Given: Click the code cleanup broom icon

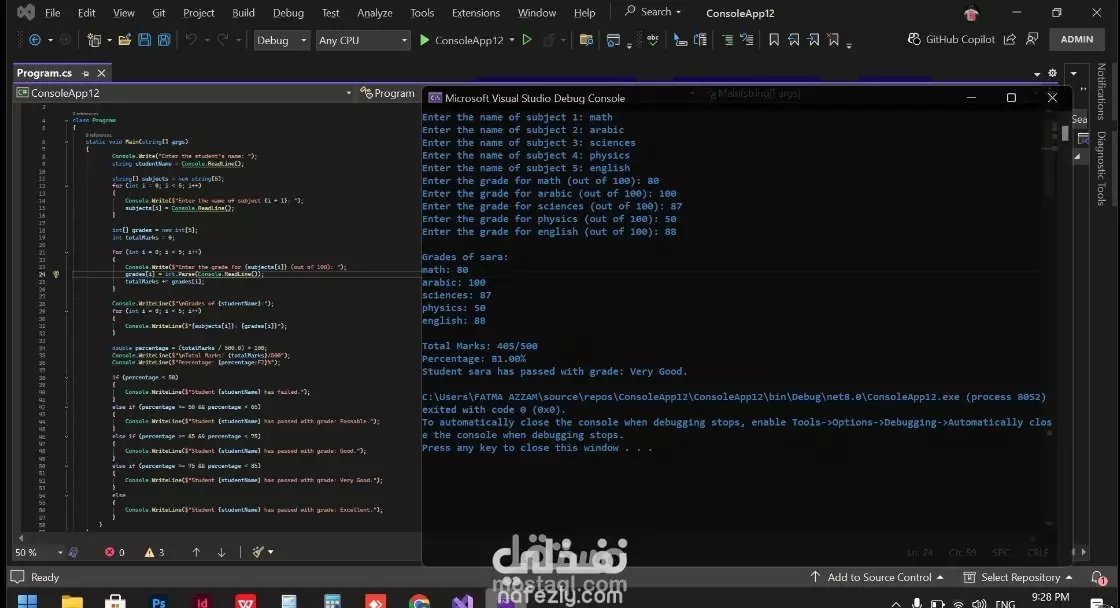Looking at the screenshot, I should pos(258,552).
